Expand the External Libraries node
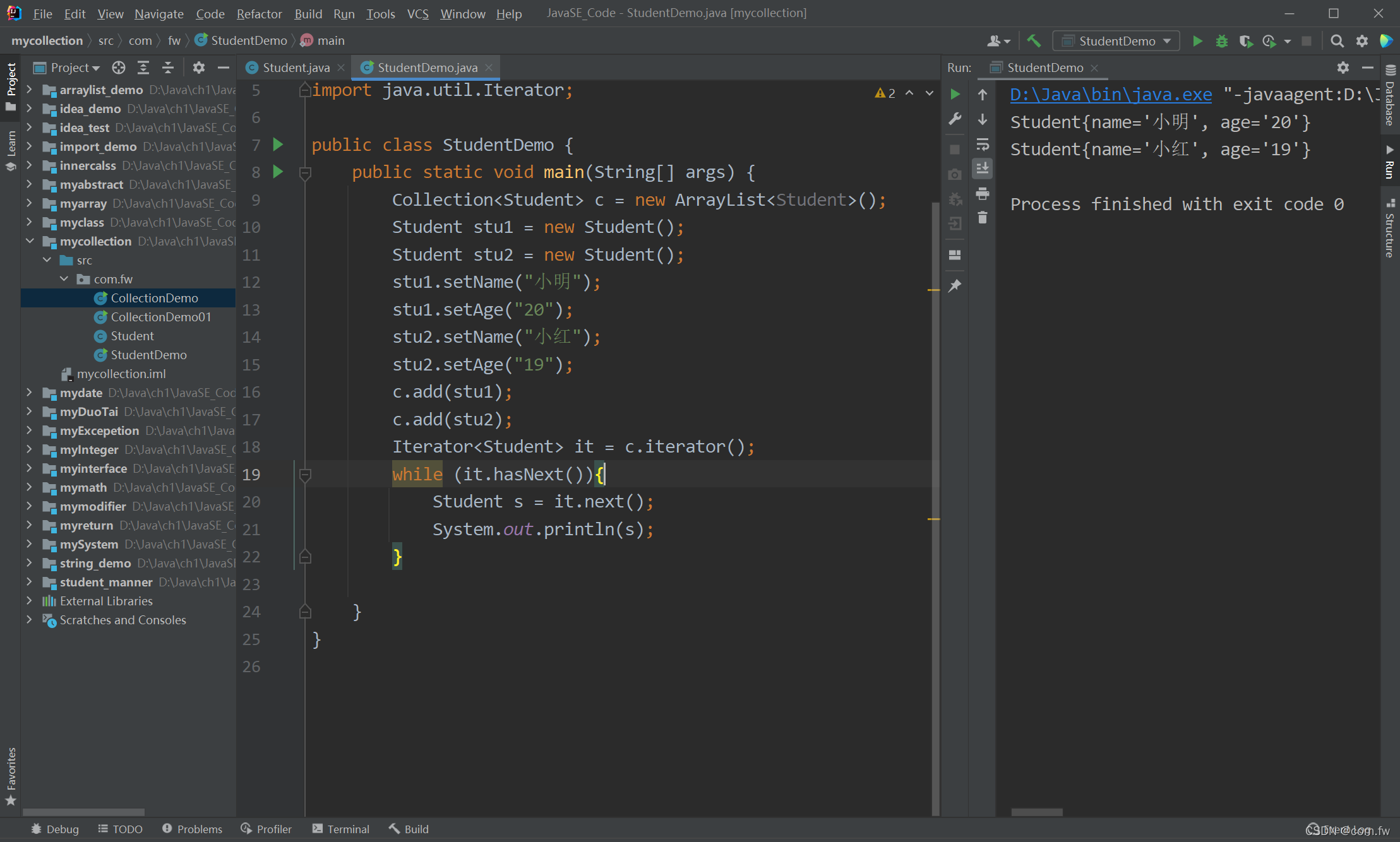This screenshot has width=1400, height=842. pyautogui.click(x=30, y=601)
